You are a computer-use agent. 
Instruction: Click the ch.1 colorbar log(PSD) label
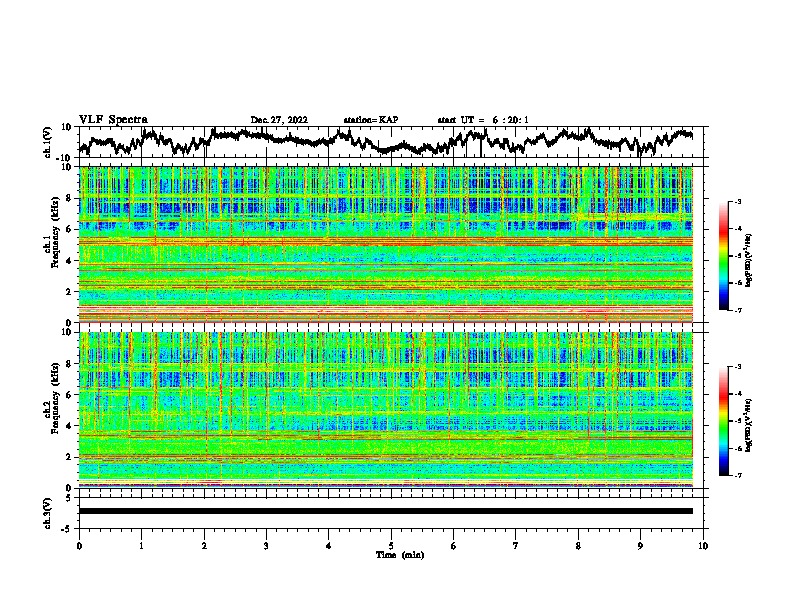pos(749,261)
